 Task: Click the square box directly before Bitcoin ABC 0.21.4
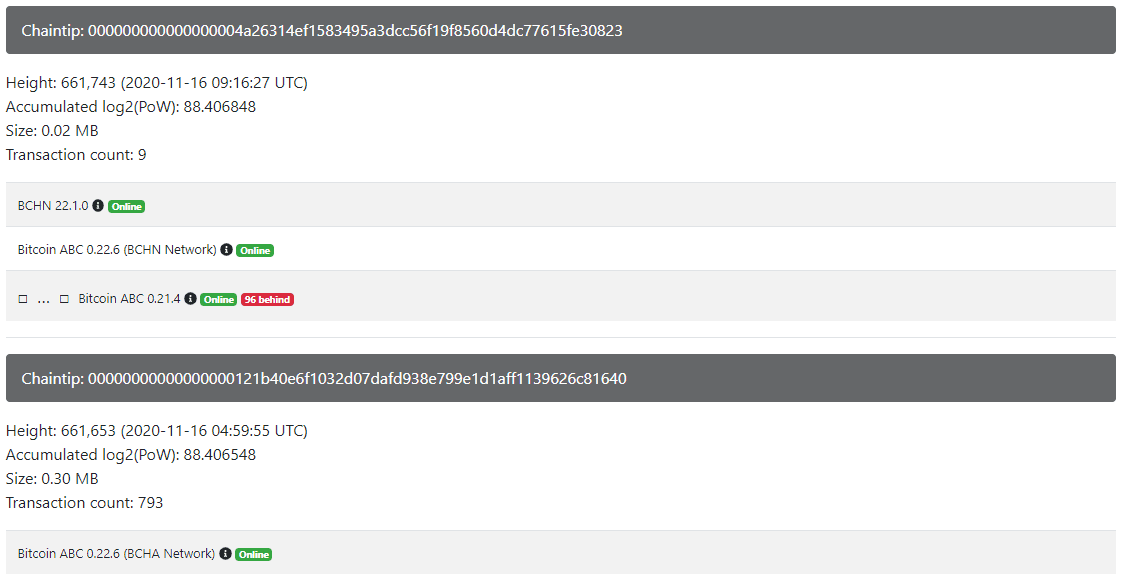coord(65,299)
